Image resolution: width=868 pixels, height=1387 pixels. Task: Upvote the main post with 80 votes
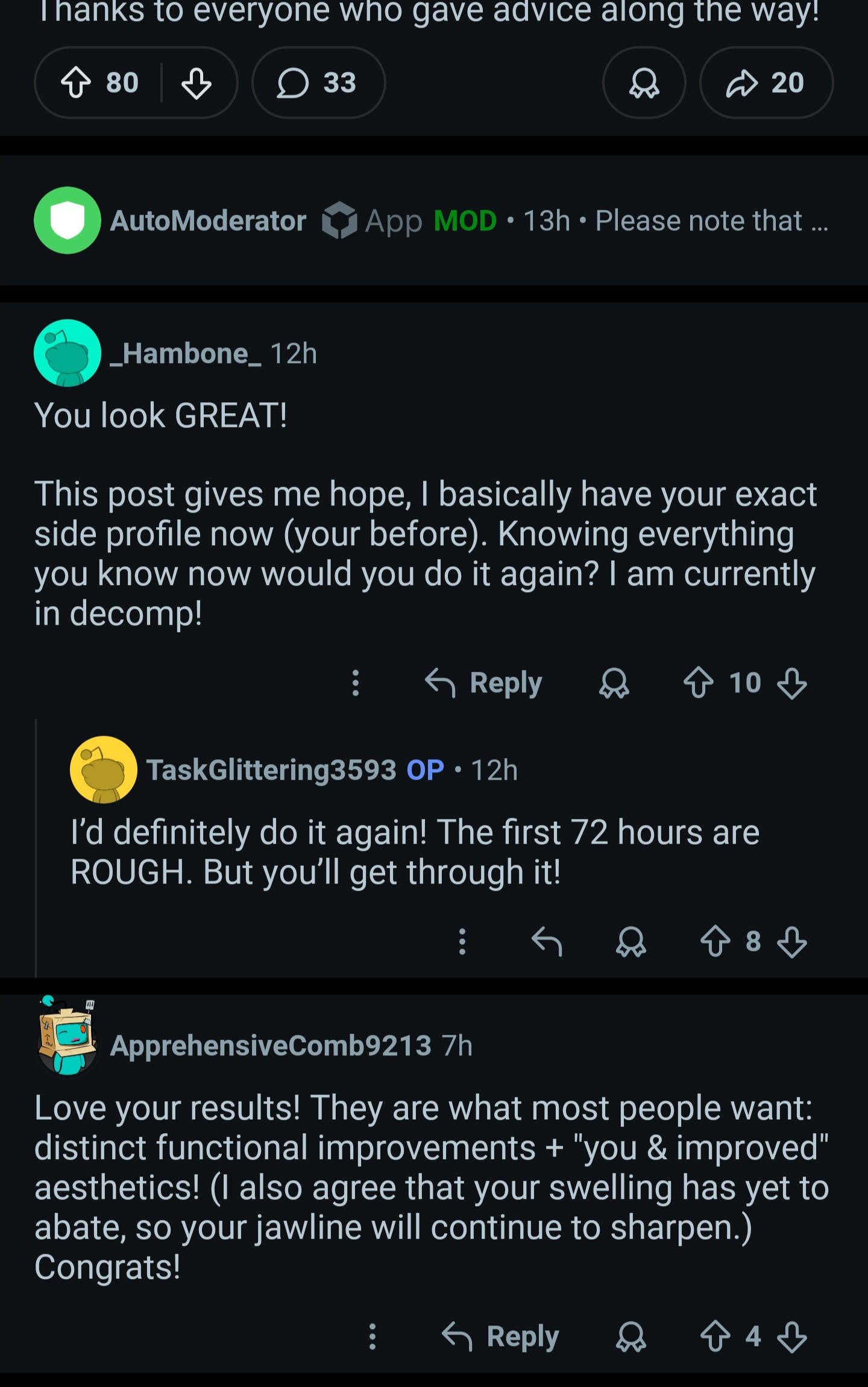(x=77, y=83)
